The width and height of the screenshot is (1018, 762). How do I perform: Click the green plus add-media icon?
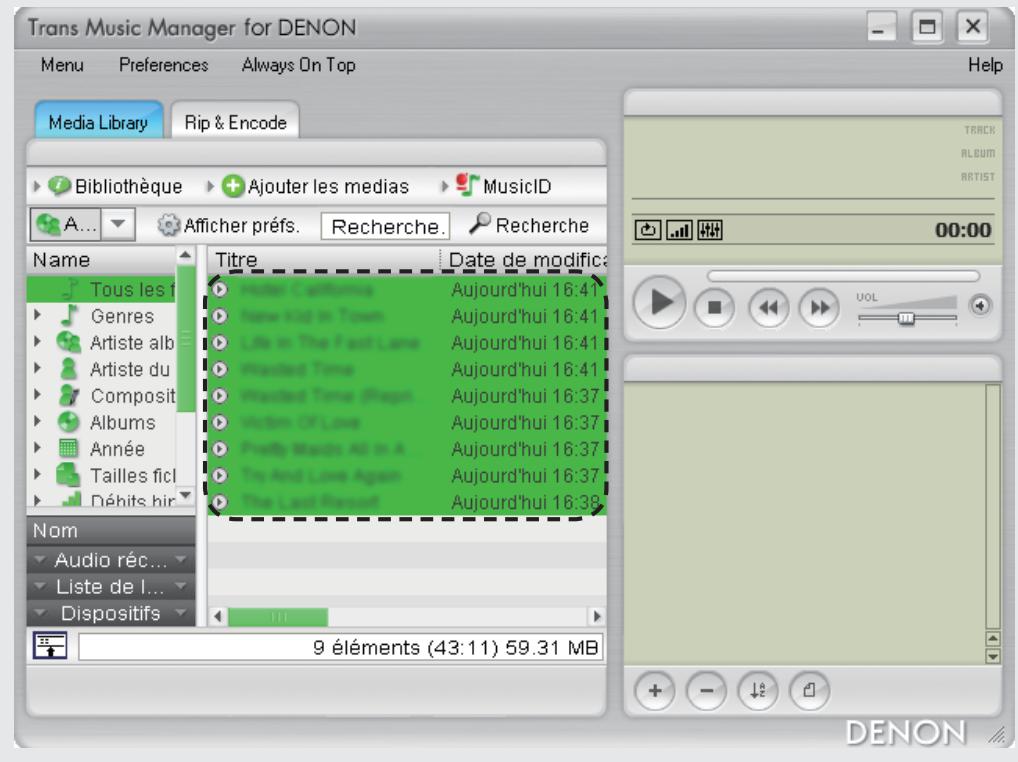[x=232, y=186]
